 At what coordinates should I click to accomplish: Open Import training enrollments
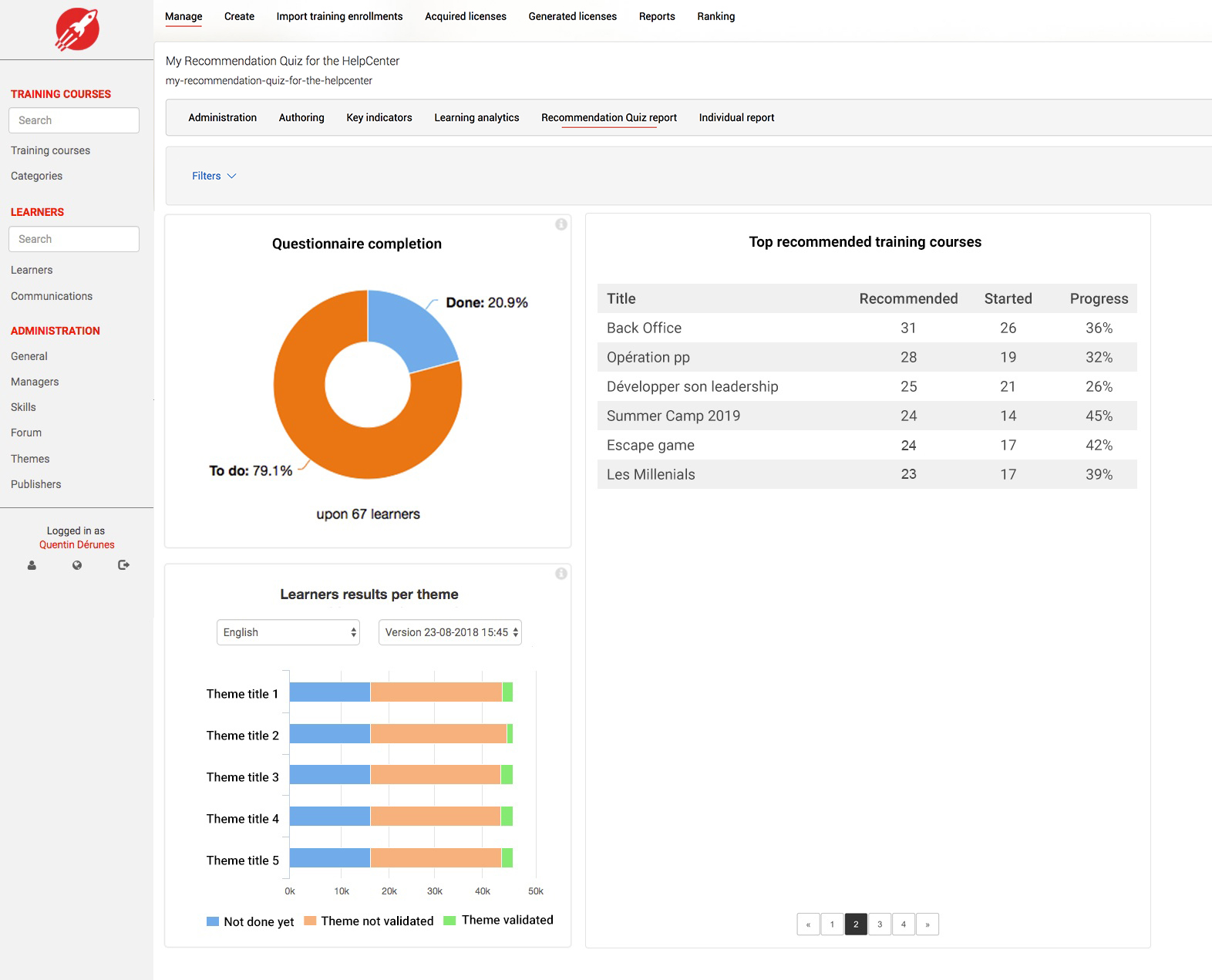339,16
